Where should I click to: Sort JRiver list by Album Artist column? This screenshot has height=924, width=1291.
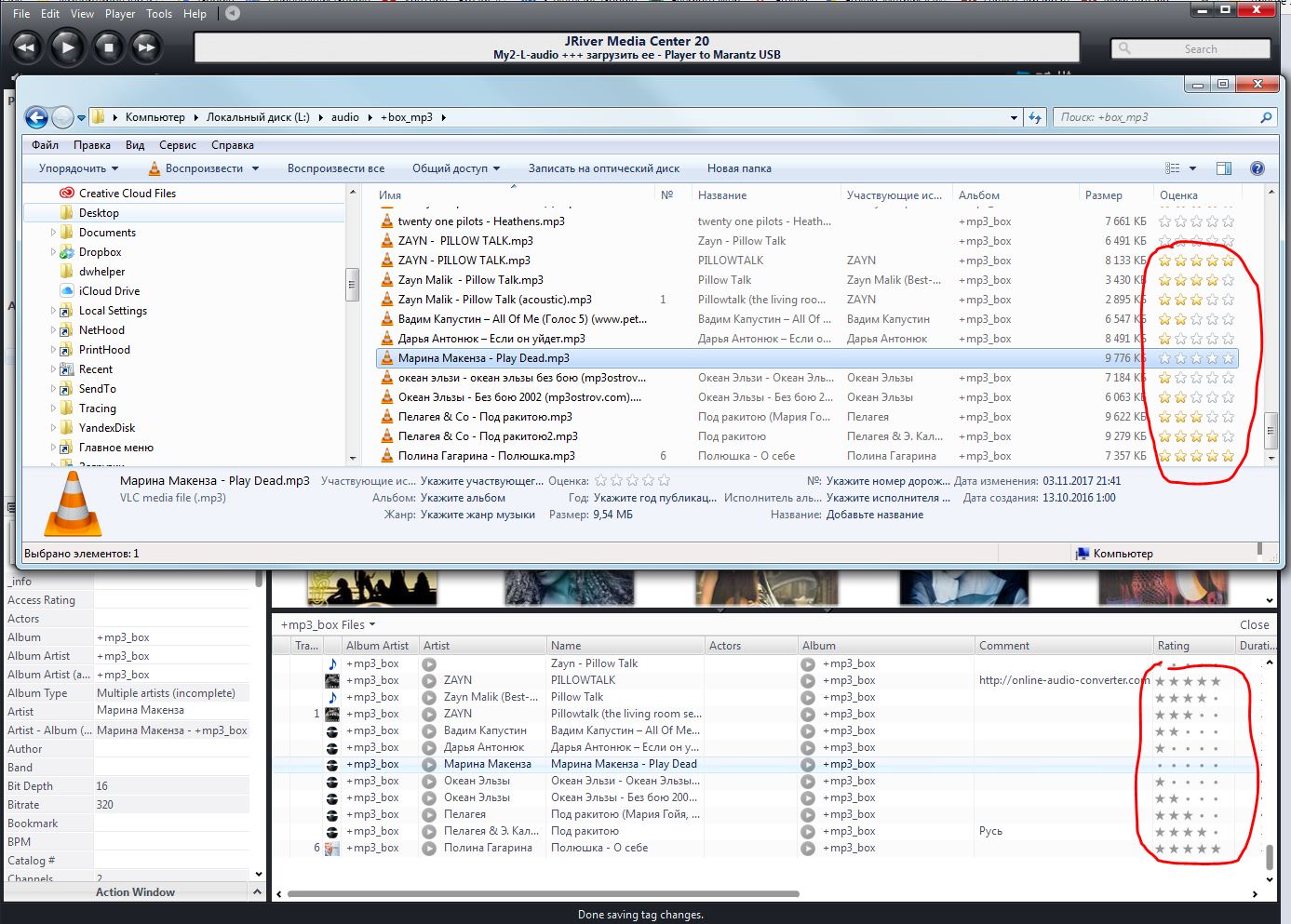click(377, 646)
